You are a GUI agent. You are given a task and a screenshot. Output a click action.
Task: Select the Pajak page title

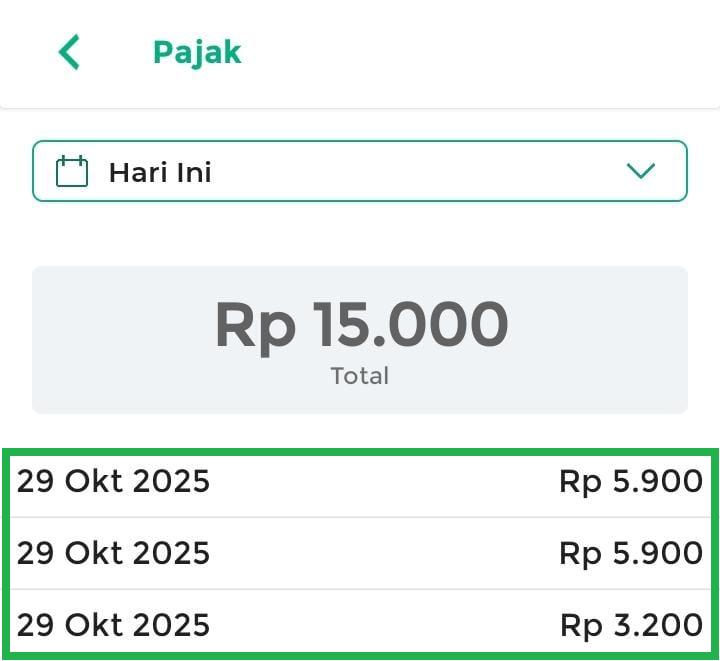click(x=197, y=52)
